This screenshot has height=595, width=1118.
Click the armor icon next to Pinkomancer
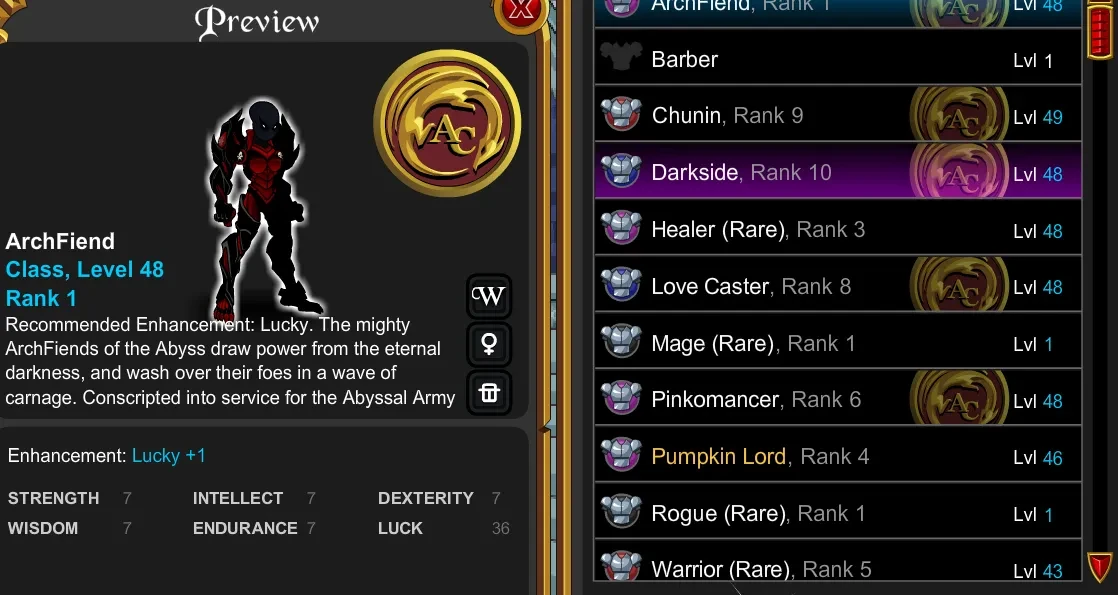[x=621, y=399]
